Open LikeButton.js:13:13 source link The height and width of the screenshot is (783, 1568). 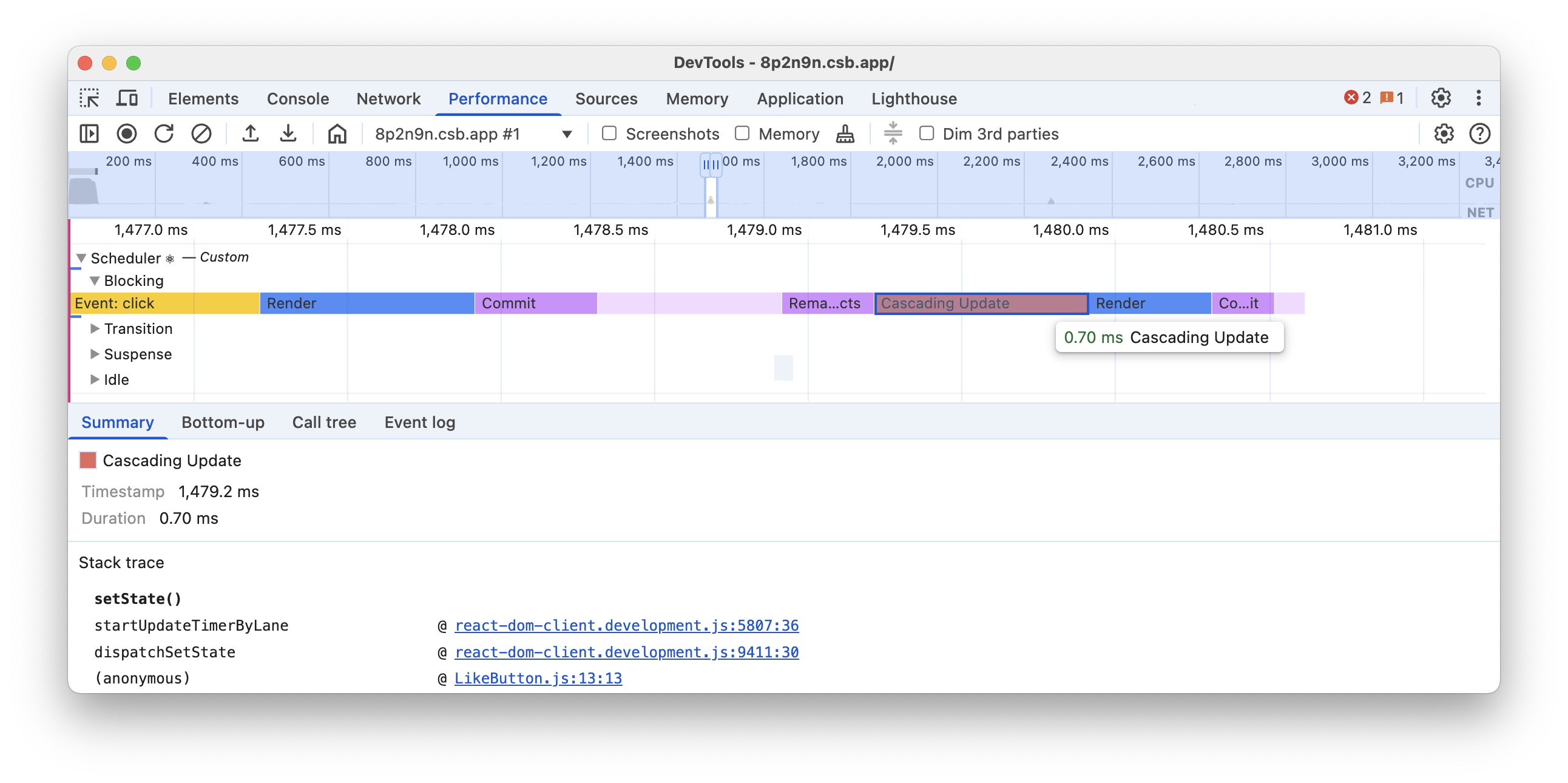coord(538,677)
